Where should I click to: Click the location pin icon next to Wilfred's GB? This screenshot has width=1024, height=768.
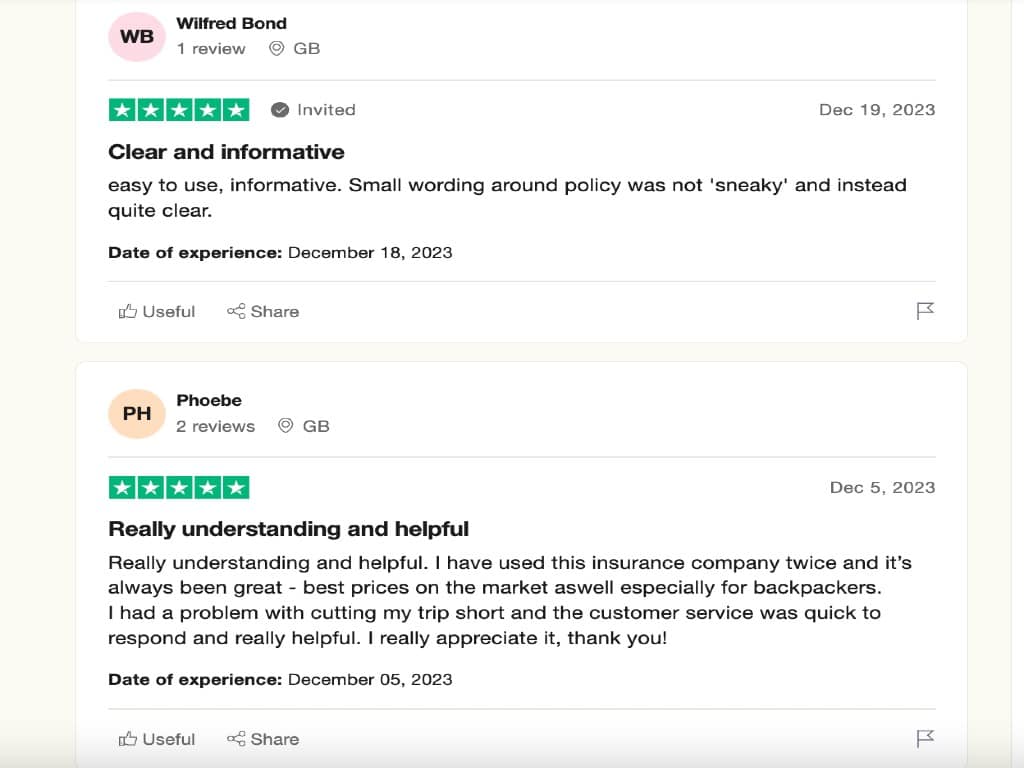pyautogui.click(x=275, y=48)
